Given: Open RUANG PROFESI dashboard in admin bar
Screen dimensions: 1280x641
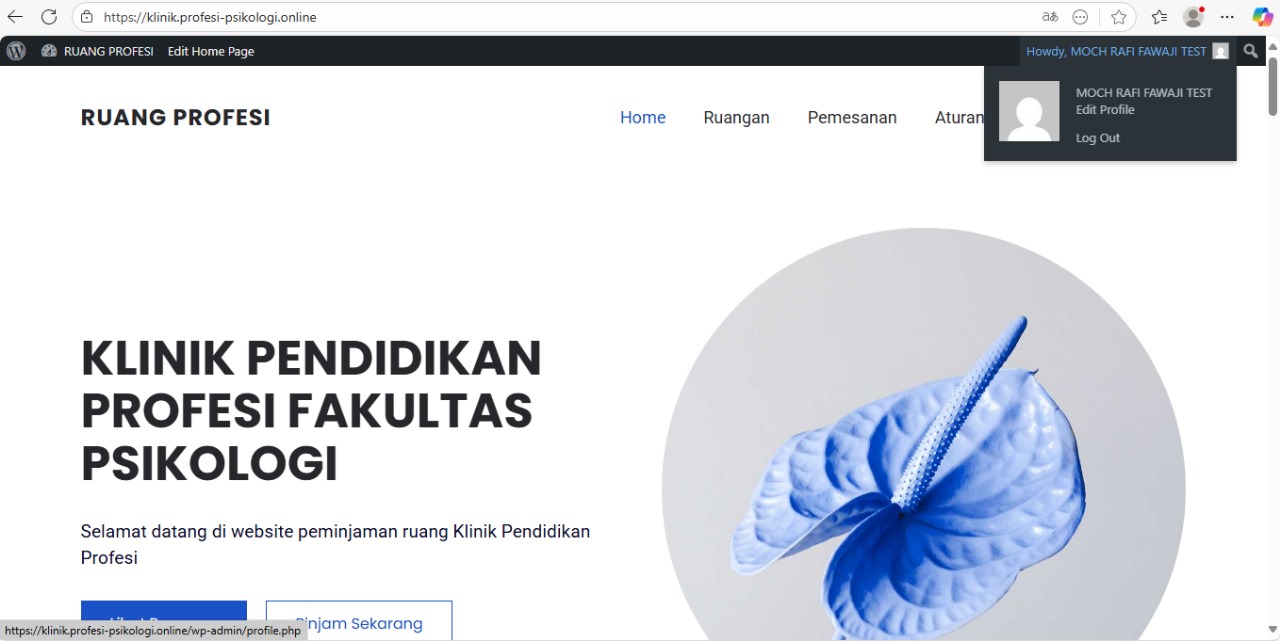Looking at the screenshot, I should click(97, 51).
